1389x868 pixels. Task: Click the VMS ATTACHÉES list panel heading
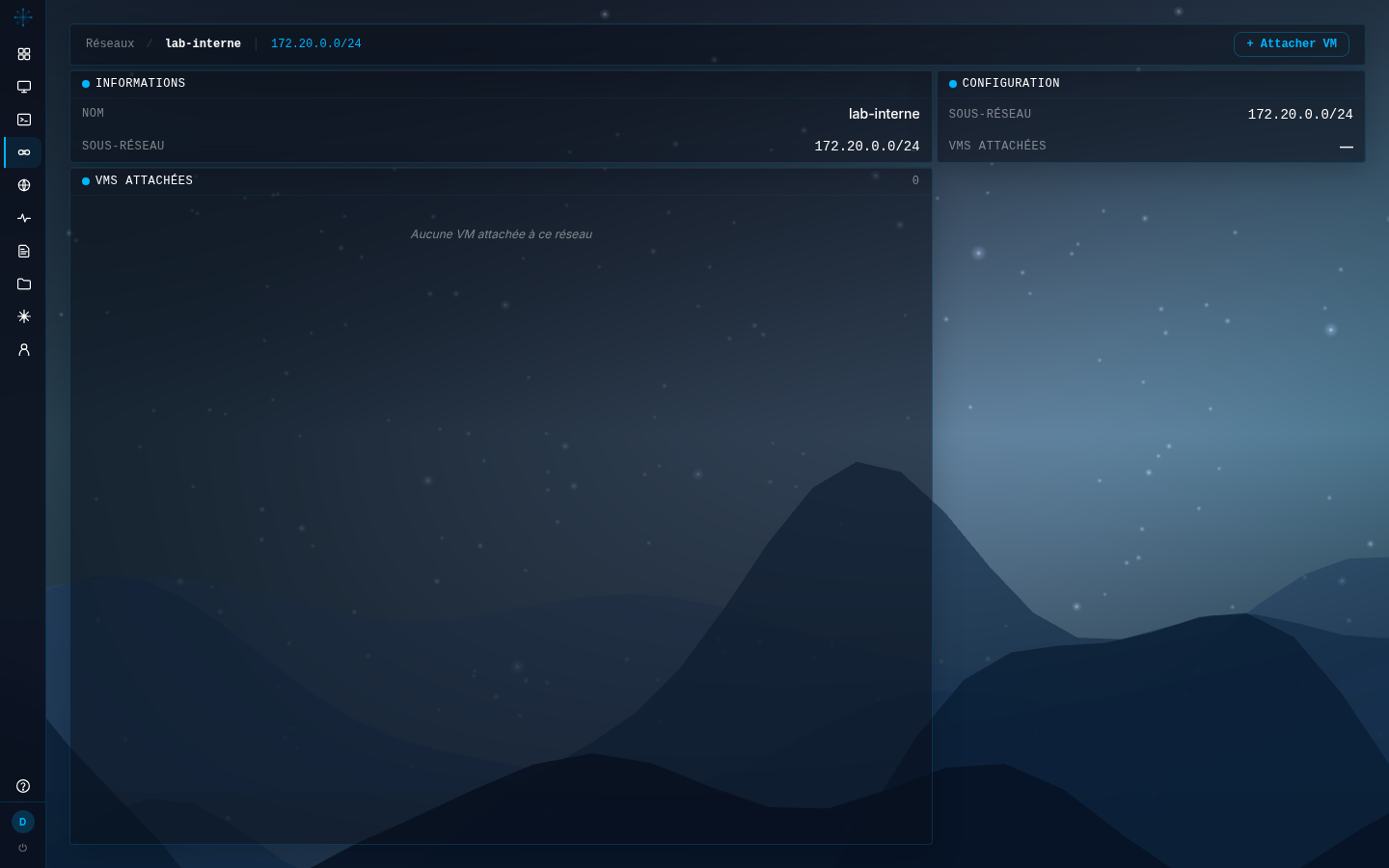click(x=144, y=181)
